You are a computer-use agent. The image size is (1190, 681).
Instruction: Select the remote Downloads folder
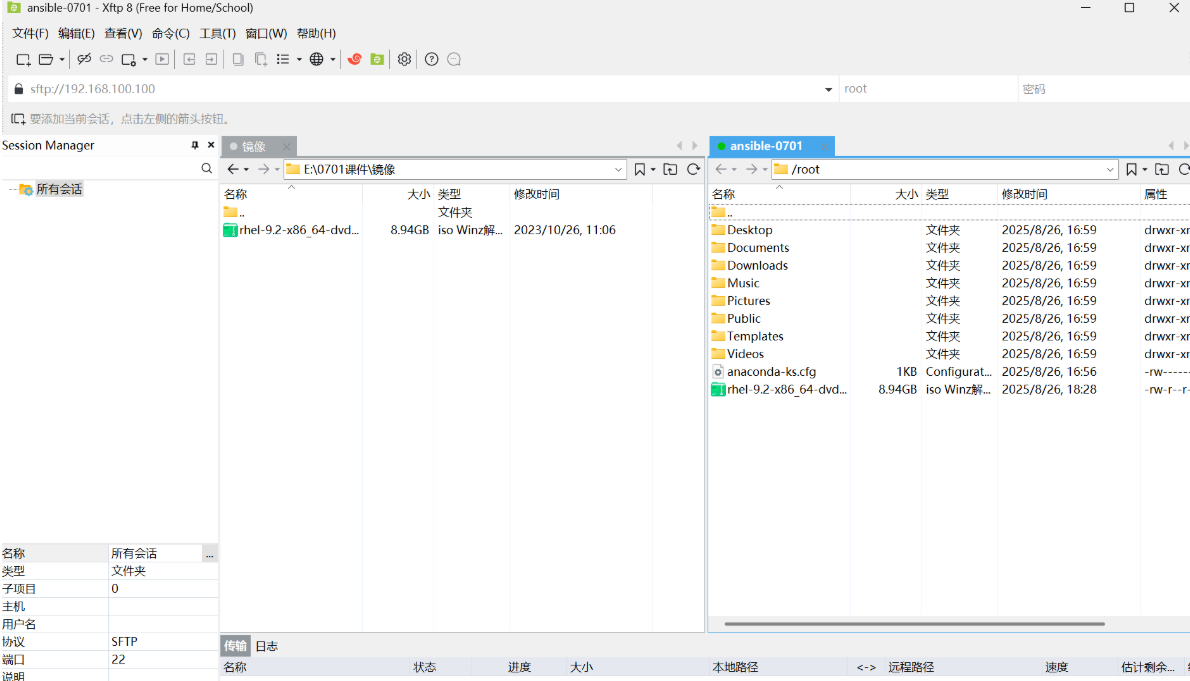tap(750, 266)
